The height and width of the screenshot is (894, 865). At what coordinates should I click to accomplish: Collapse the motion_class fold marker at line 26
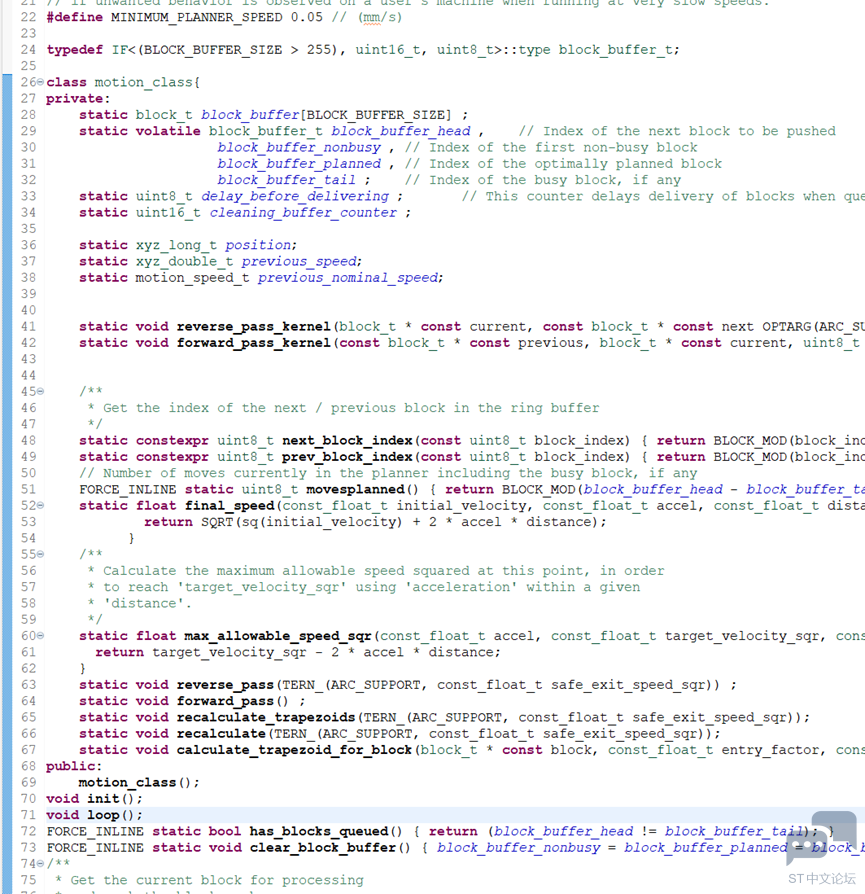click(40, 82)
